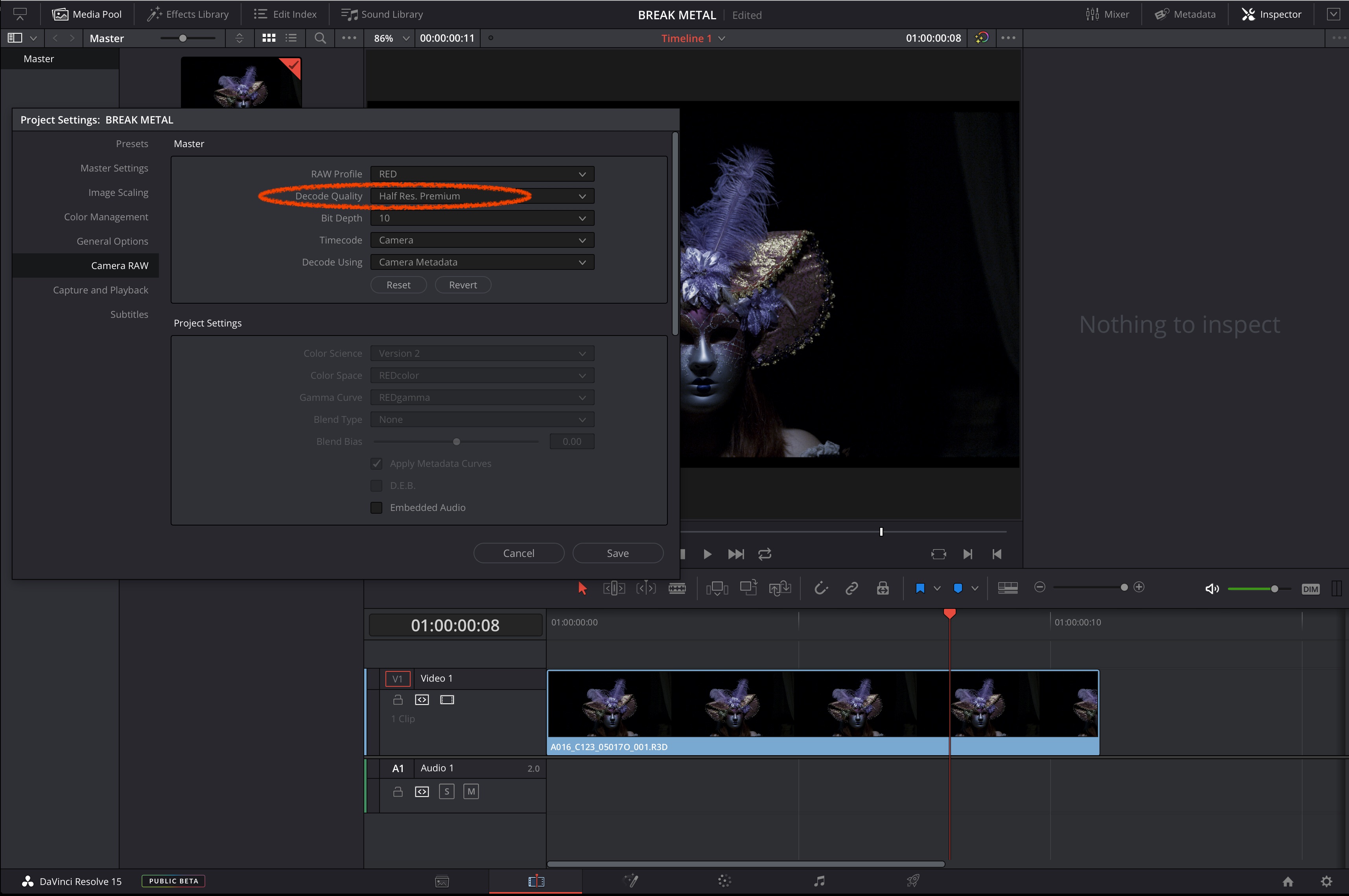The width and height of the screenshot is (1349, 896).
Task: Open Subtitles settings section
Action: 129,314
